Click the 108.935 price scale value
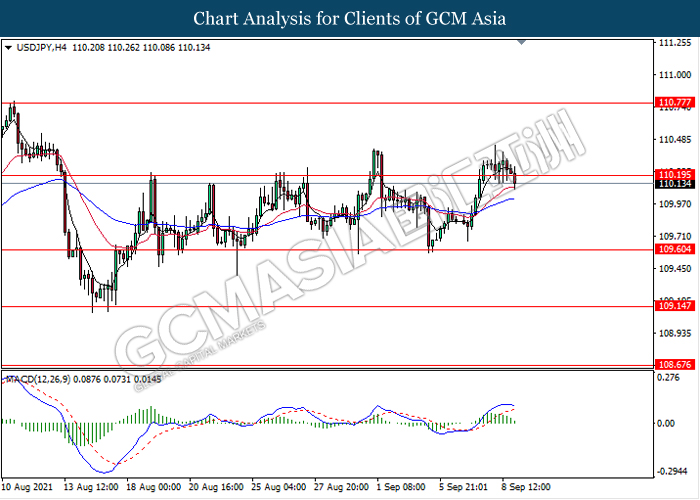The height and width of the screenshot is (500, 700). pyautogui.click(x=675, y=333)
